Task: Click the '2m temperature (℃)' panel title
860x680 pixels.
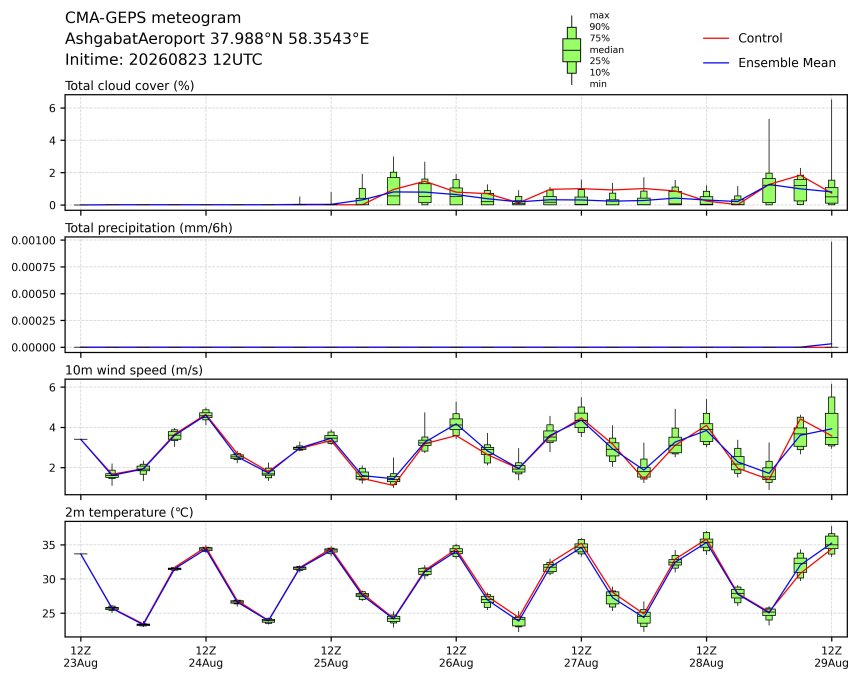Action: tap(129, 512)
